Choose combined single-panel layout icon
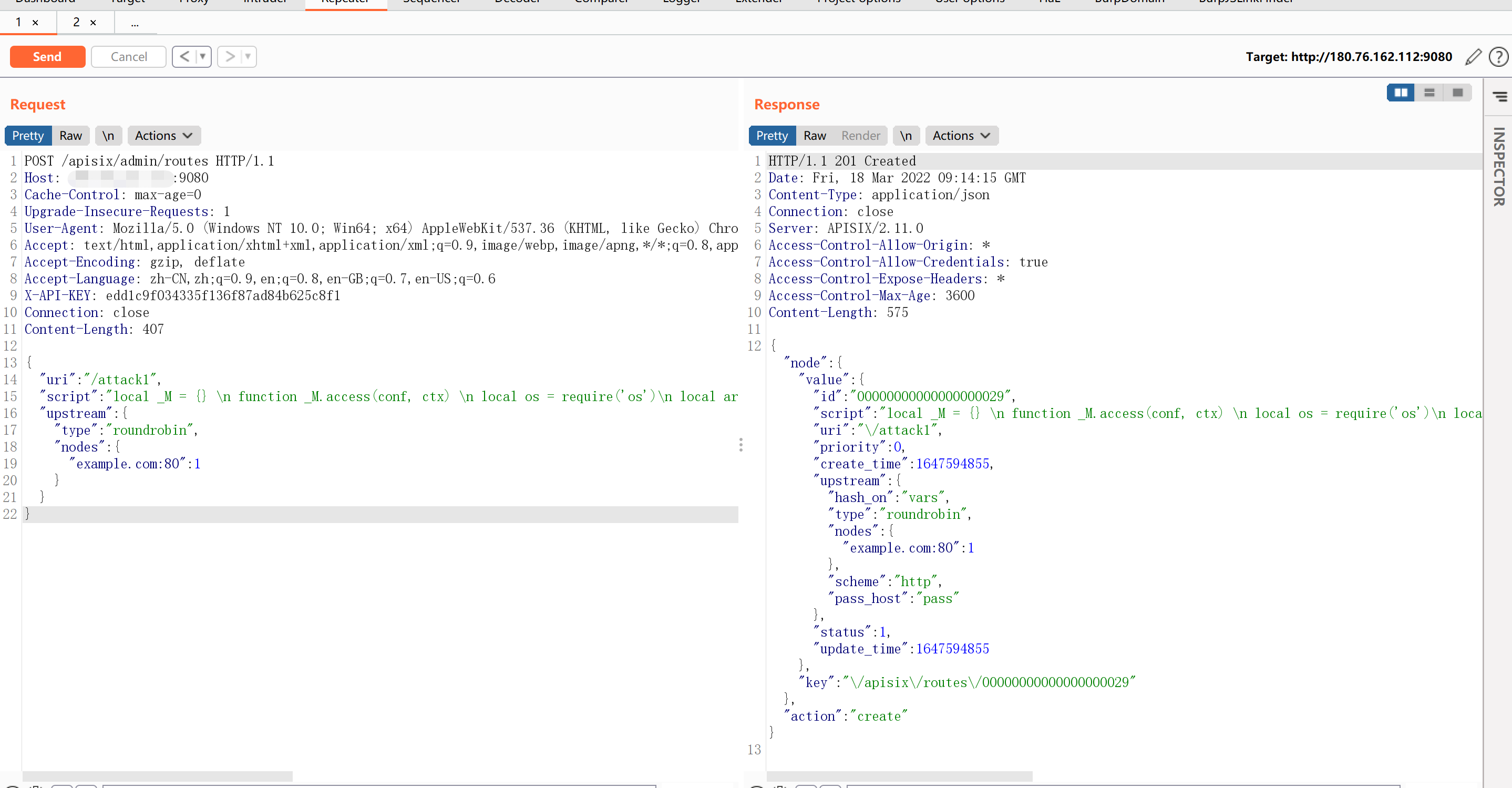1512x788 pixels. pyautogui.click(x=1457, y=93)
